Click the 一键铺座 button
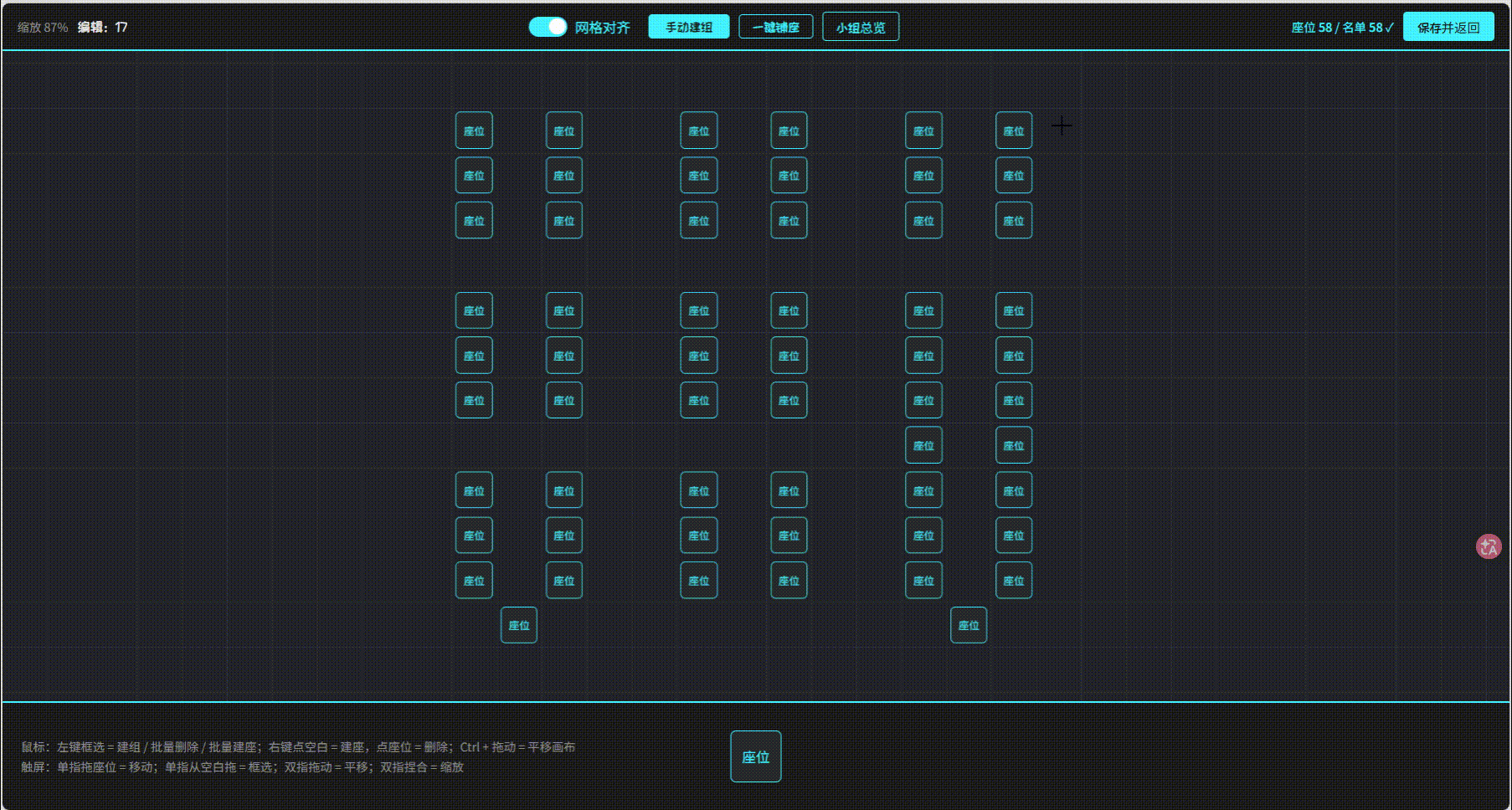The height and width of the screenshot is (810, 1512). pyautogui.click(x=776, y=27)
